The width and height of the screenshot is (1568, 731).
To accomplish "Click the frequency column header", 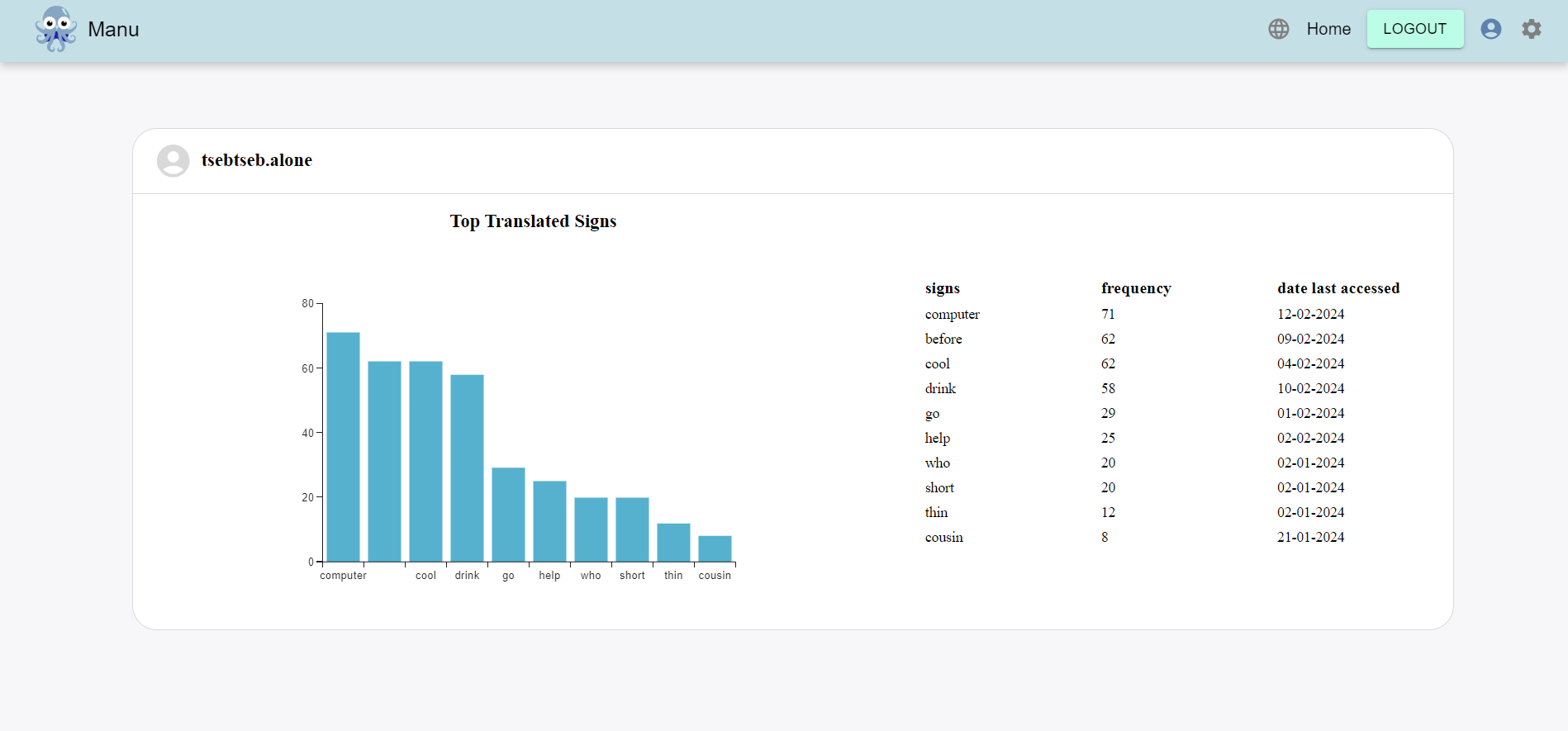I will coord(1135,288).
